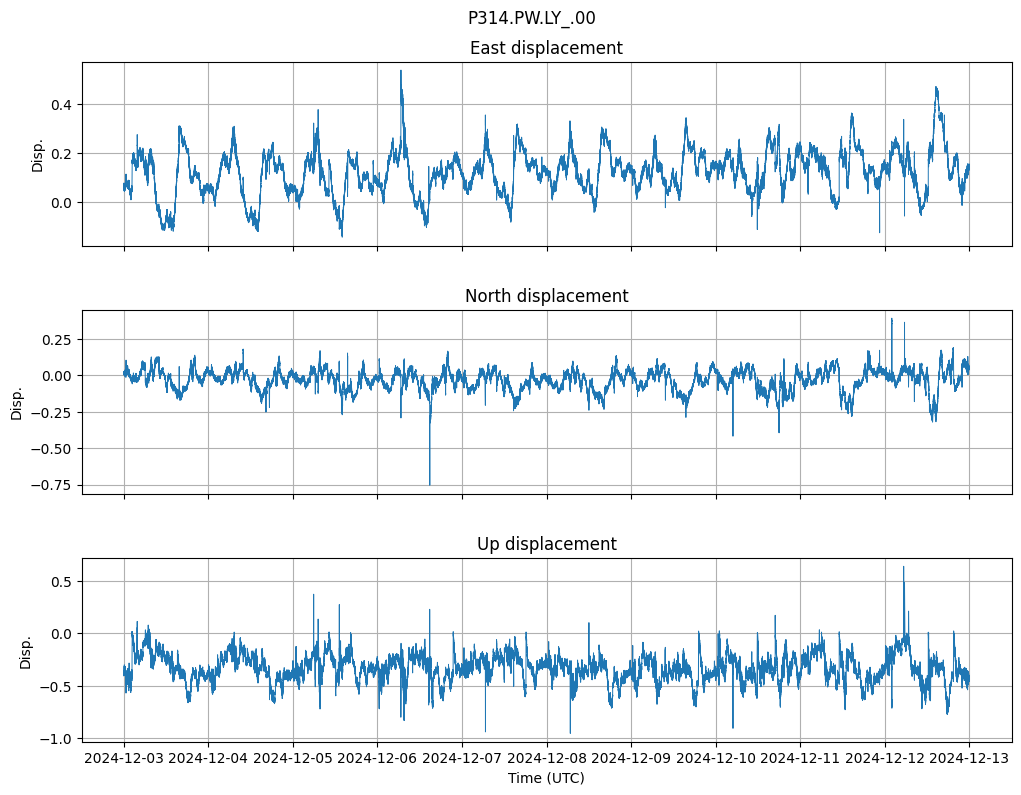
Task: Select the 2024-12-06 date tick label
Action: tap(377, 758)
